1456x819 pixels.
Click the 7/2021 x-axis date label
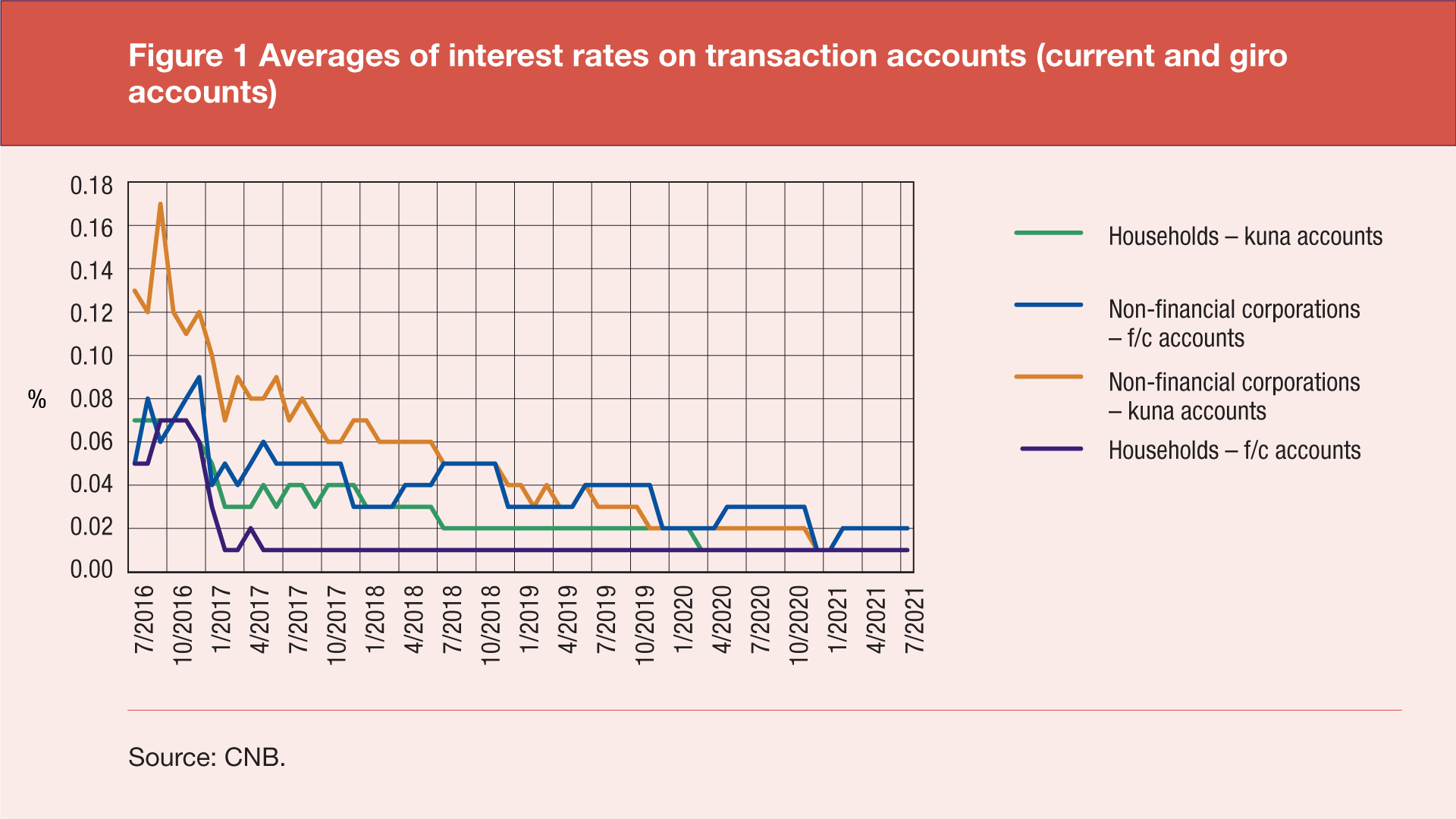pyautogui.click(x=915, y=619)
